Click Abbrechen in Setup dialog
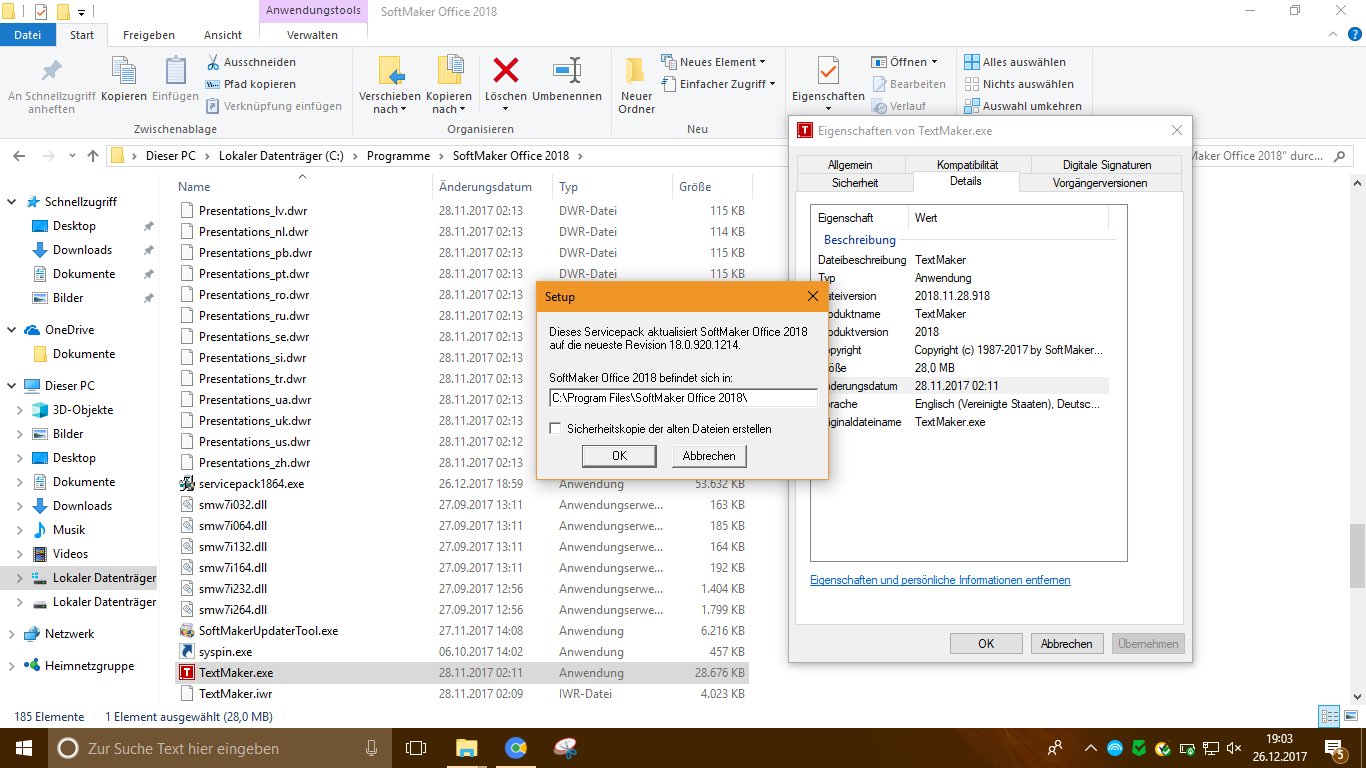The height and width of the screenshot is (768, 1366). (x=709, y=456)
